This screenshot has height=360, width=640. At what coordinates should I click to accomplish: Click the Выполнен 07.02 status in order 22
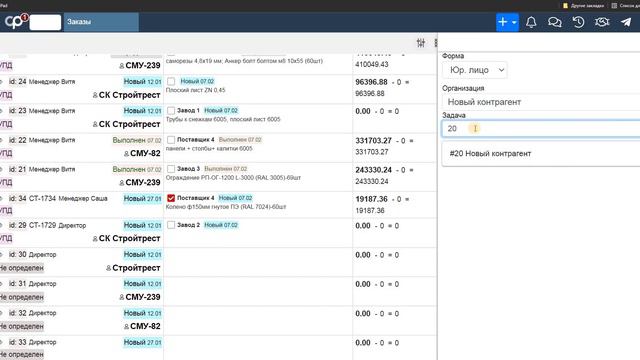click(137, 140)
